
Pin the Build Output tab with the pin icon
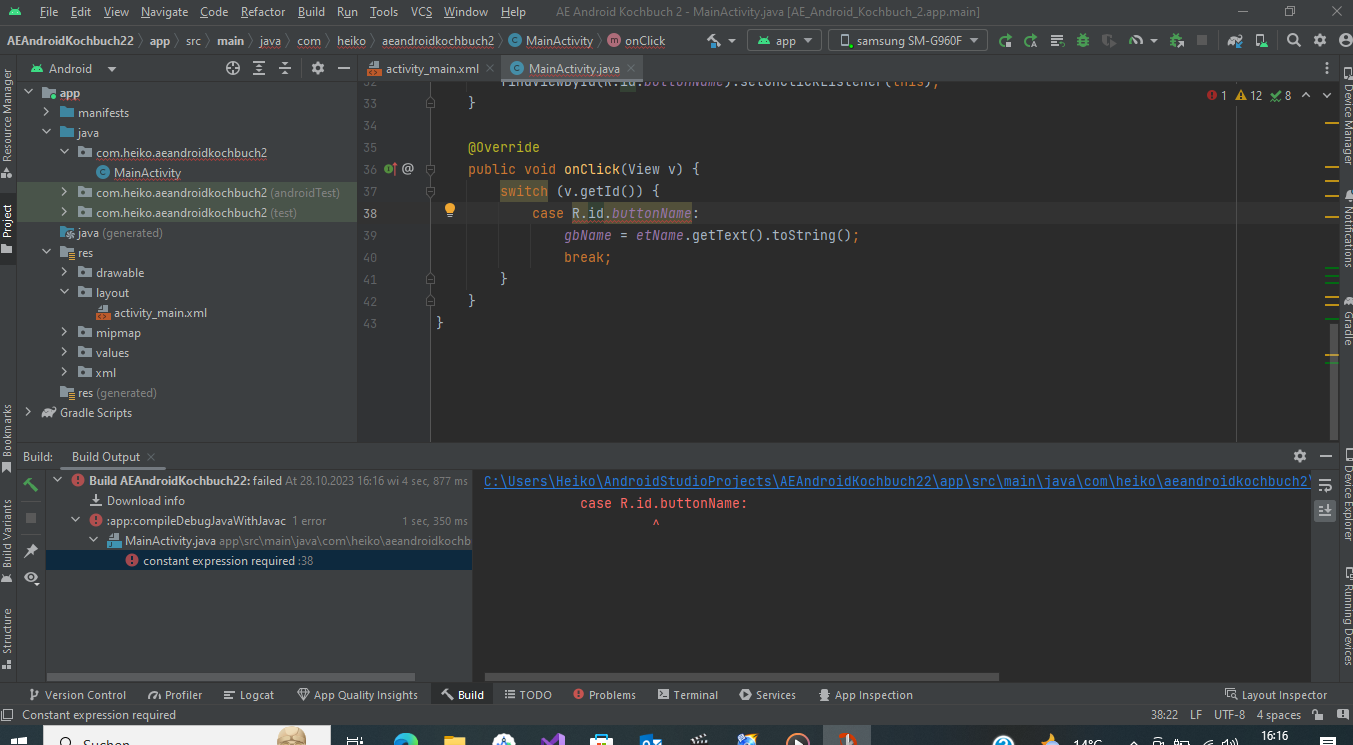pyautogui.click(x=31, y=551)
